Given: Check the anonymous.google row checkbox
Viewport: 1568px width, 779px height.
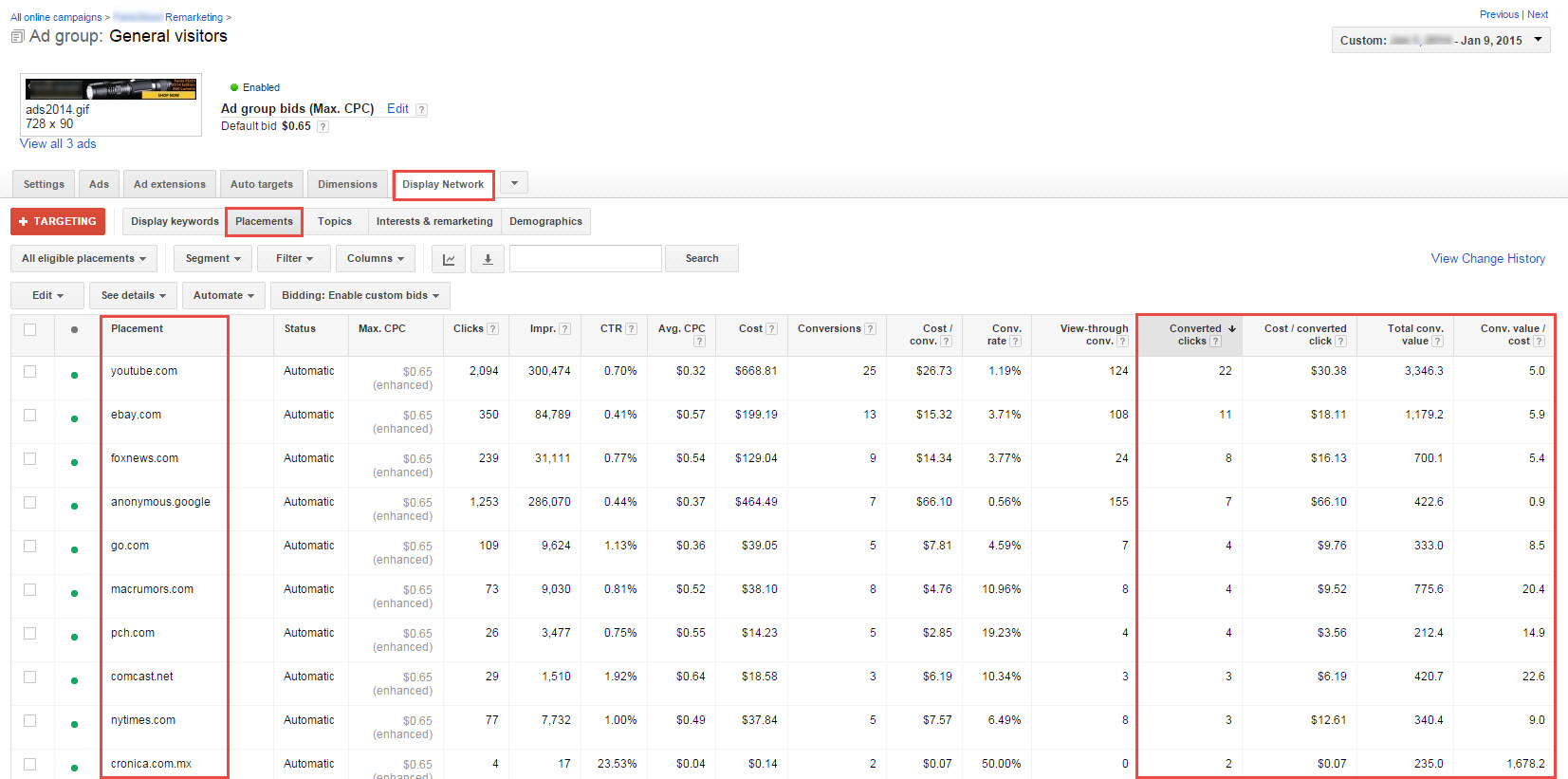Looking at the screenshot, I should click(30, 502).
